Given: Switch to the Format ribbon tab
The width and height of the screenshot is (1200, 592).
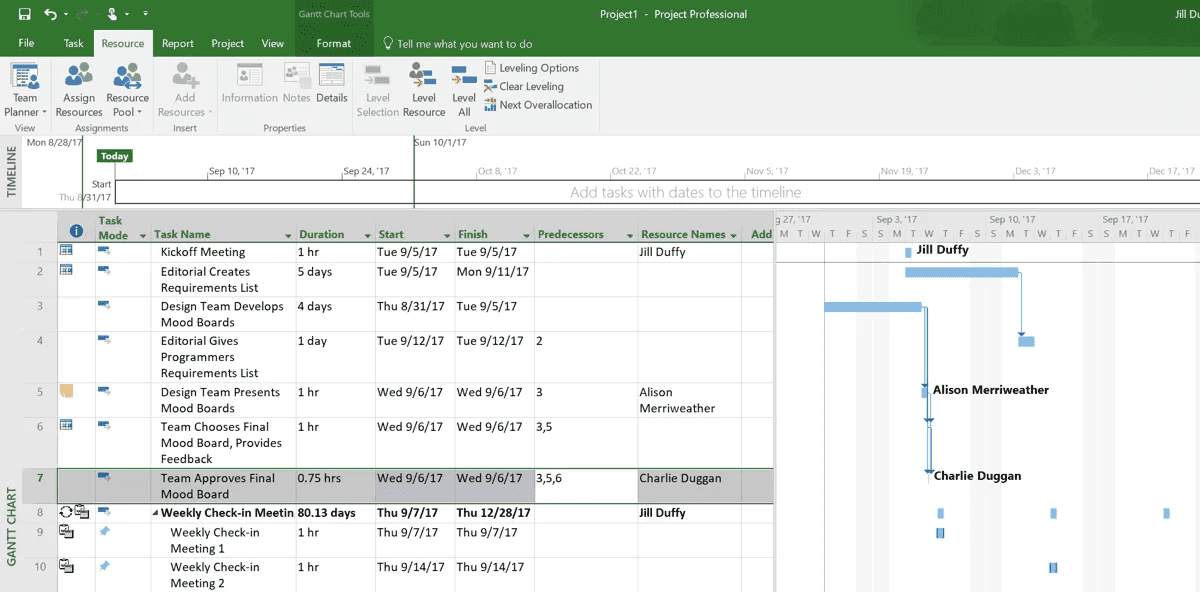Looking at the screenshot, I should coord(334,44).
